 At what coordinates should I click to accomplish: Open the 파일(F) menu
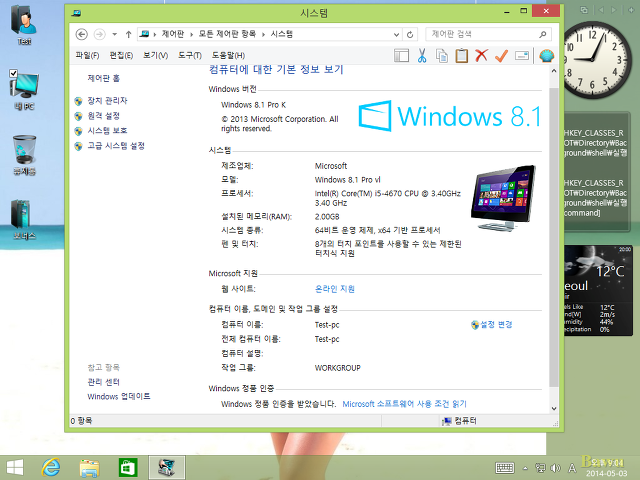point(87,56)
